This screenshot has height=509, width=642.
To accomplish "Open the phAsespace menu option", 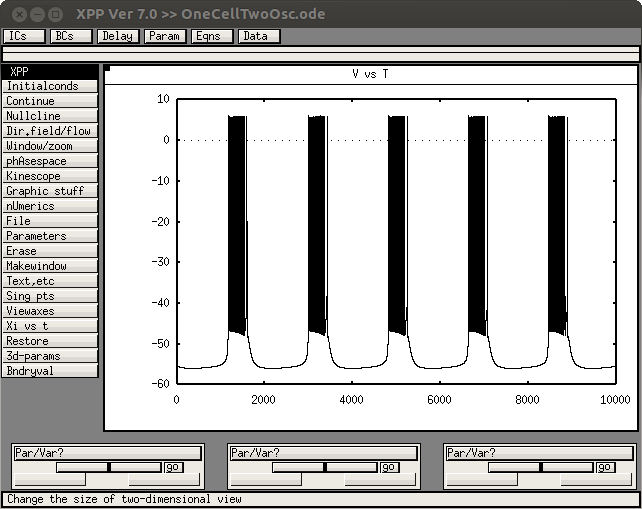I will 50,161.
